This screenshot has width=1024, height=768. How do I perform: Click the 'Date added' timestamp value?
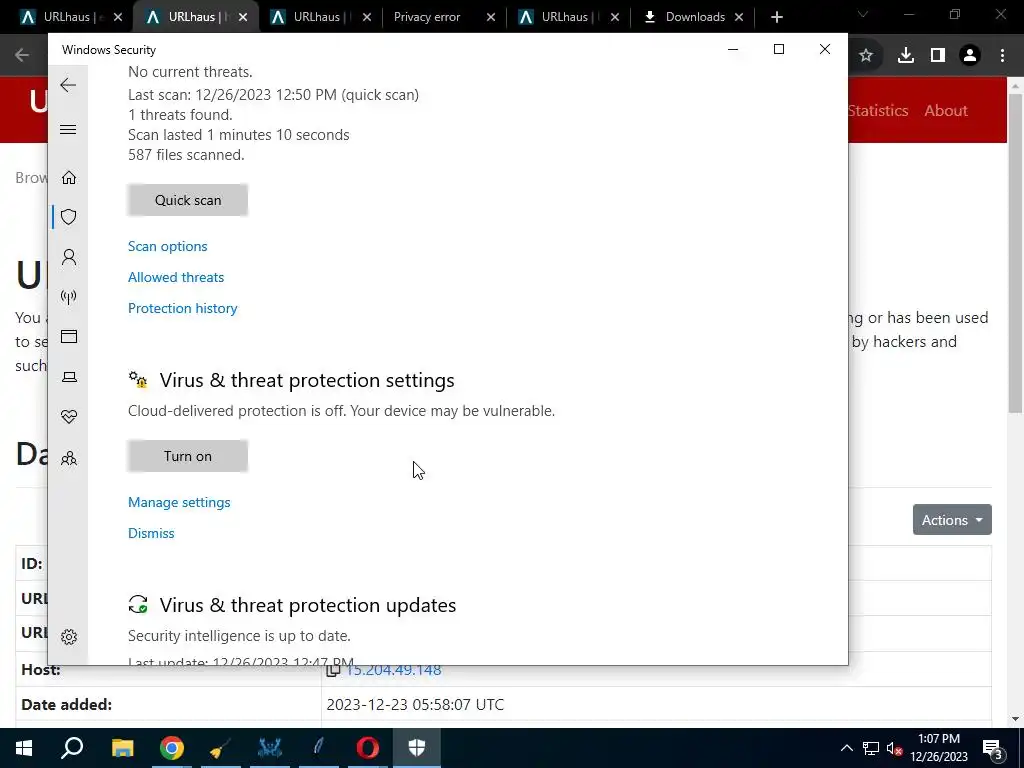(415, 705)
